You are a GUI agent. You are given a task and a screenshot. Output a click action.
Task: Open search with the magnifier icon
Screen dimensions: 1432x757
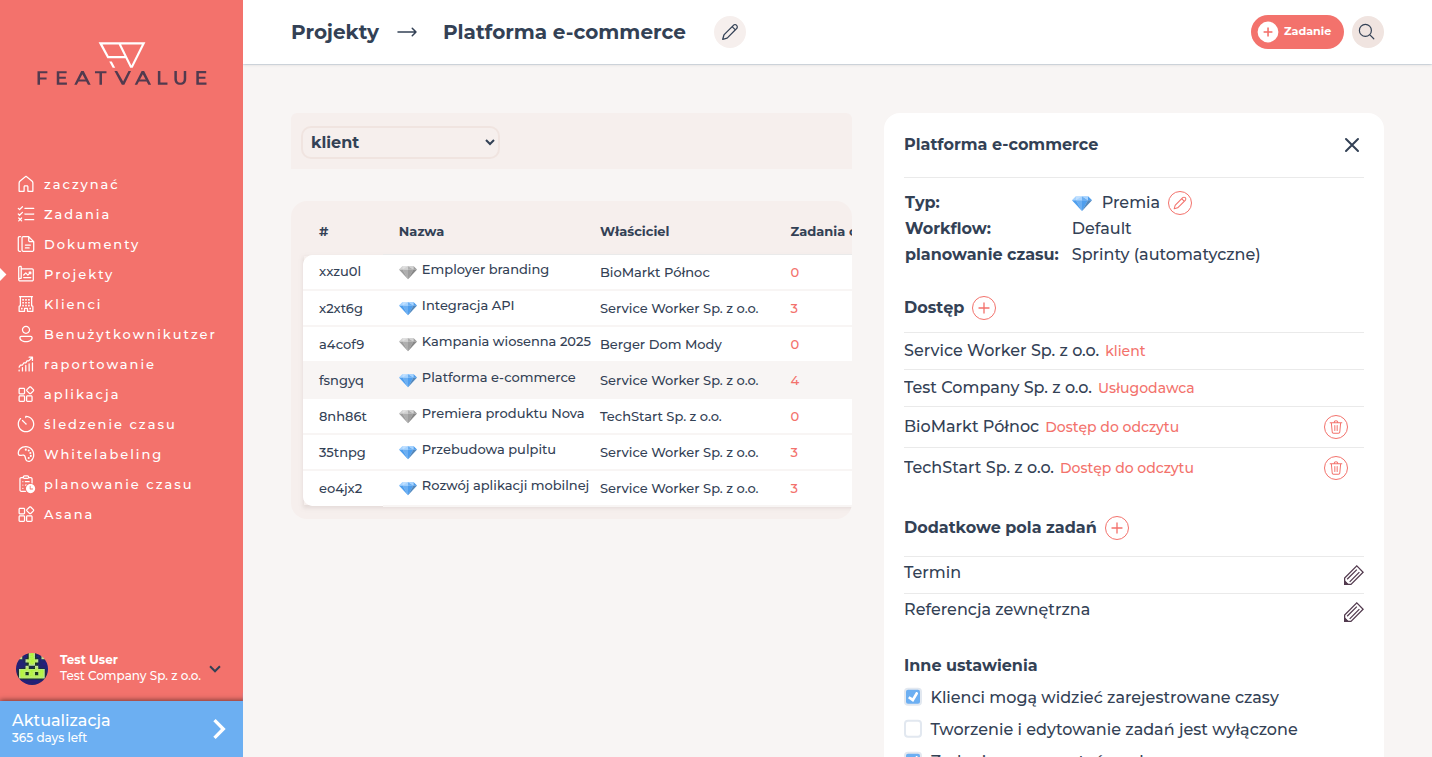click(1367, 32)
